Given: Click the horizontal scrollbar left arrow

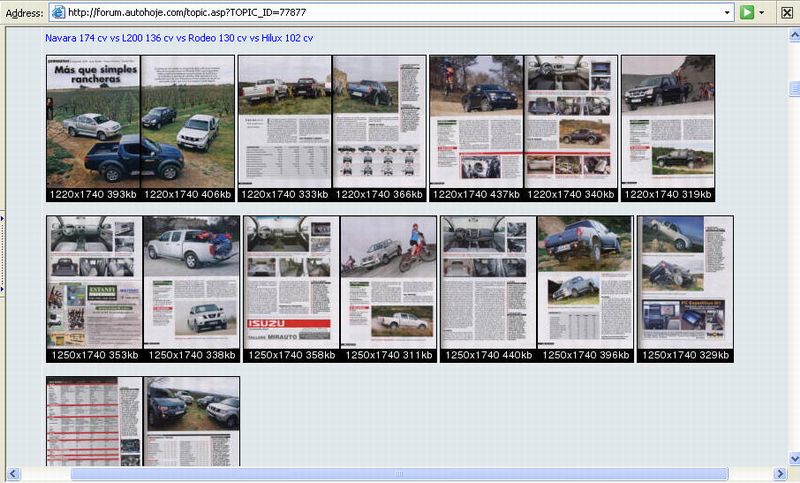Looking at the screenshot, I should (x=13, y=474).
